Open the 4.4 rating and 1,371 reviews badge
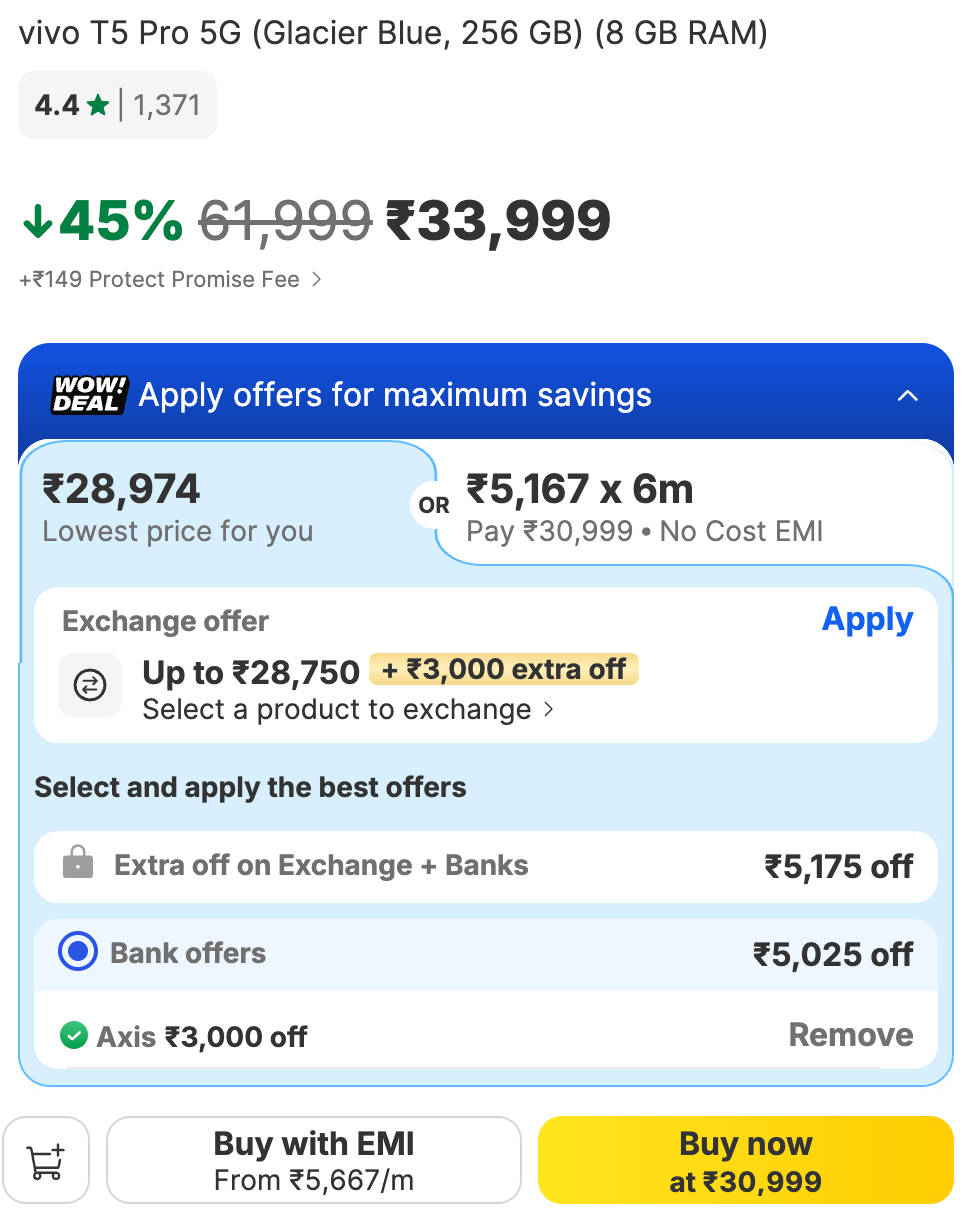The width and height of the screenshot is (980, 1212). point(117,105)
